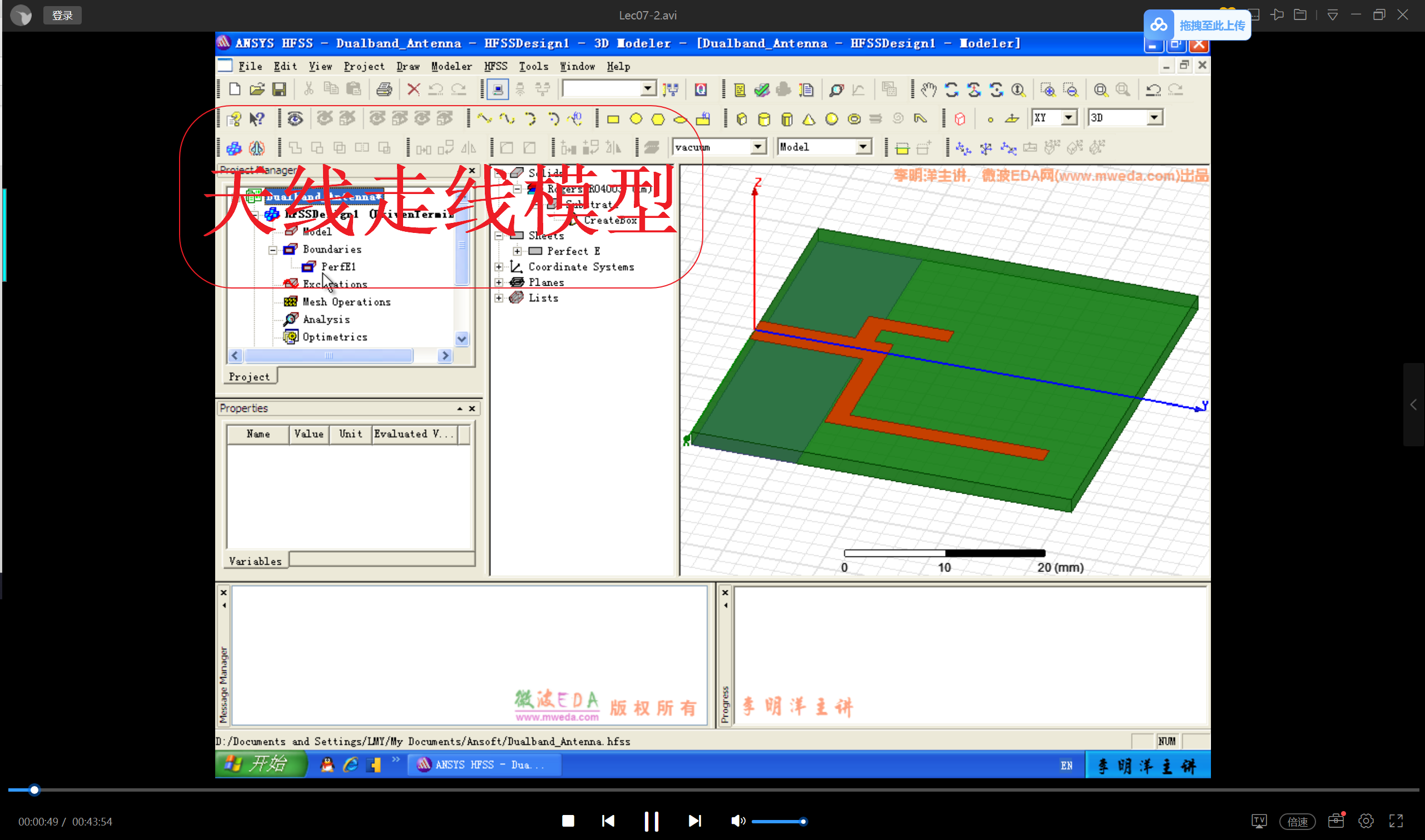Select PerfE1 boundary in project tree
The image size is (1425, 840).
click(339, 267)
